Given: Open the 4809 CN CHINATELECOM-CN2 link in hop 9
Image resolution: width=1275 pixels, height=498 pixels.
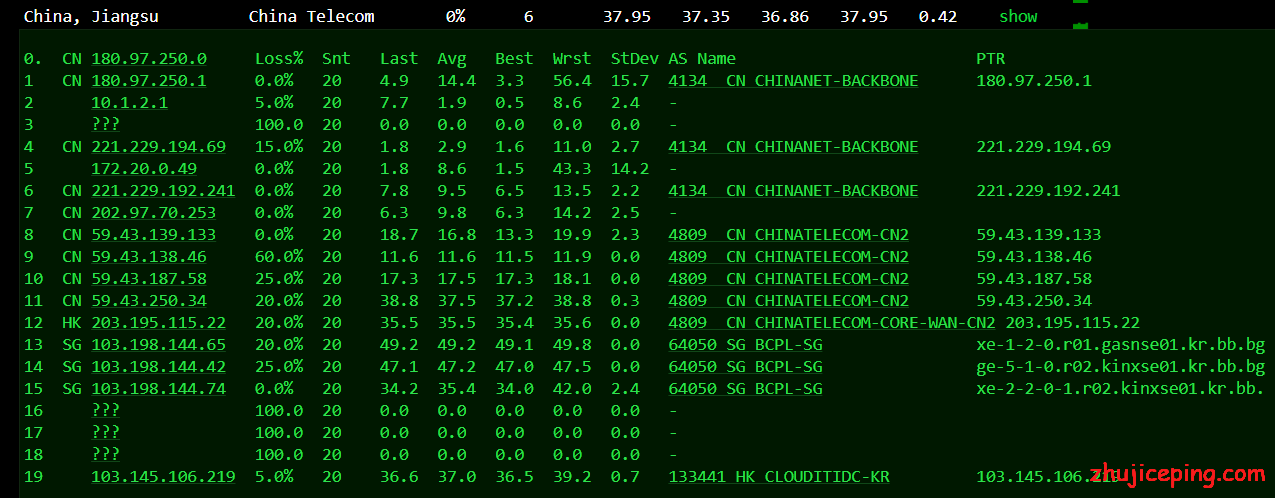Looking at the screenshot, I should coord(788,257).
